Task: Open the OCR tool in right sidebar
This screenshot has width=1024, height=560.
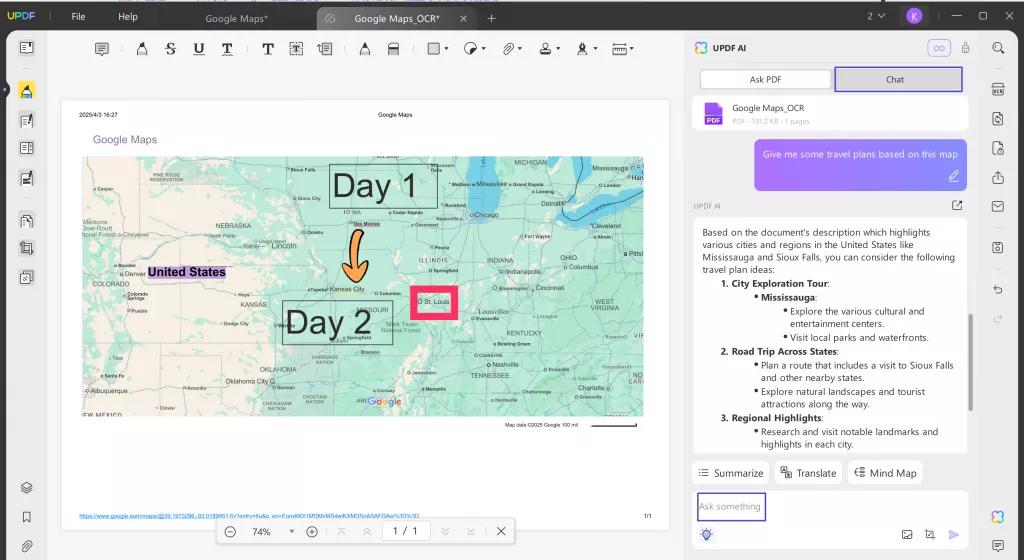Action: pyautogui.click(x=997, y=90)
